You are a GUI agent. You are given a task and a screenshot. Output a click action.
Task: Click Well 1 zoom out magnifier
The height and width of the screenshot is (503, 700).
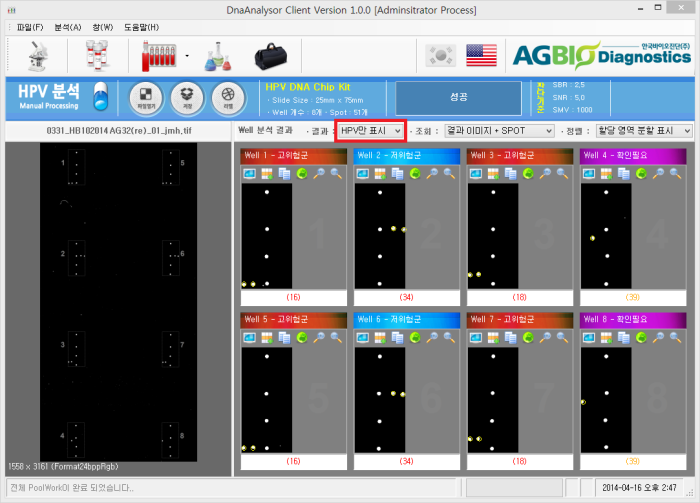click(x=336, y=174)
